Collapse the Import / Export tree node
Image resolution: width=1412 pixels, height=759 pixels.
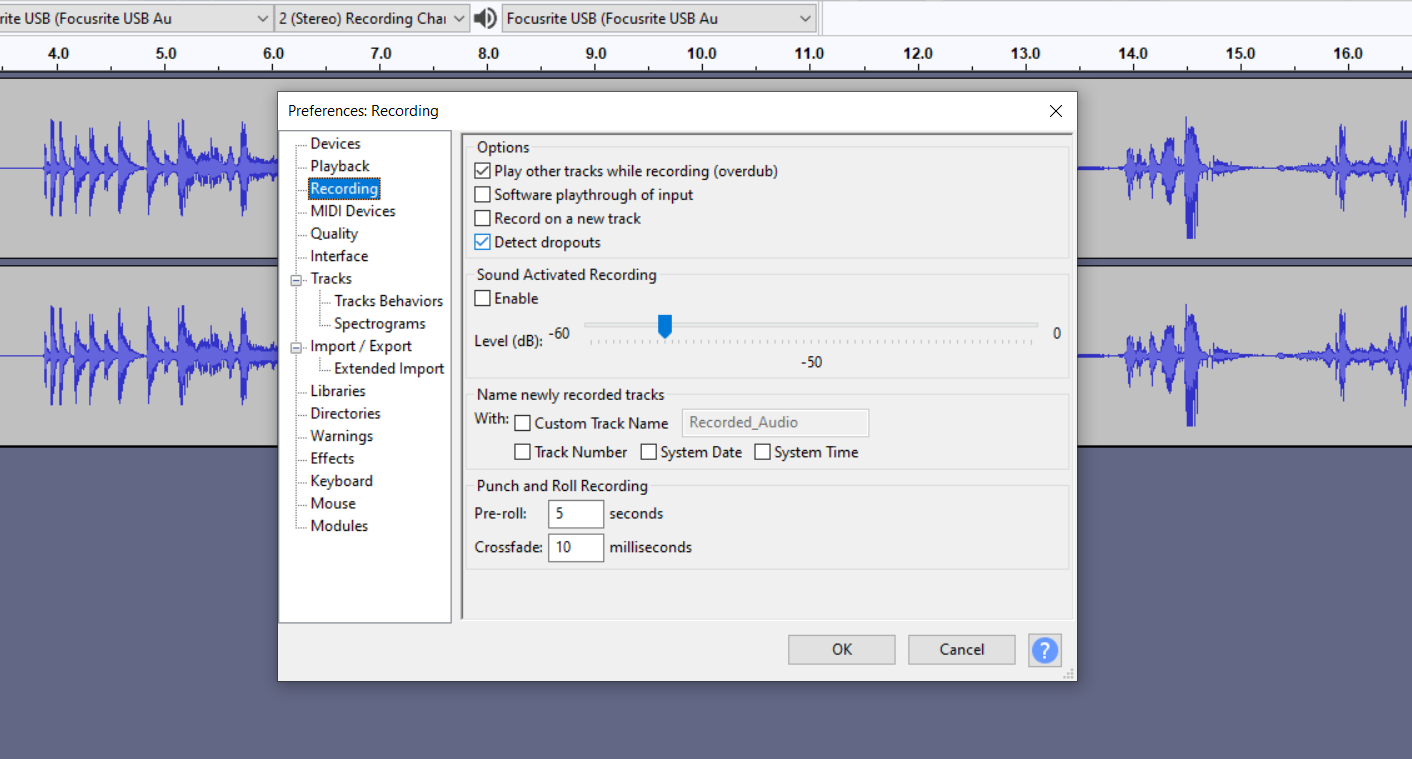(296, 348)
